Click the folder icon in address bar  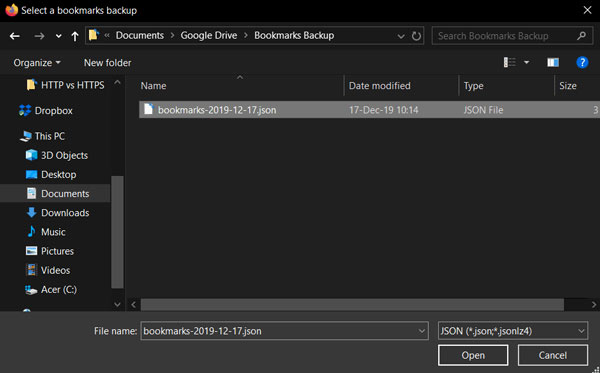pos(94,35)
